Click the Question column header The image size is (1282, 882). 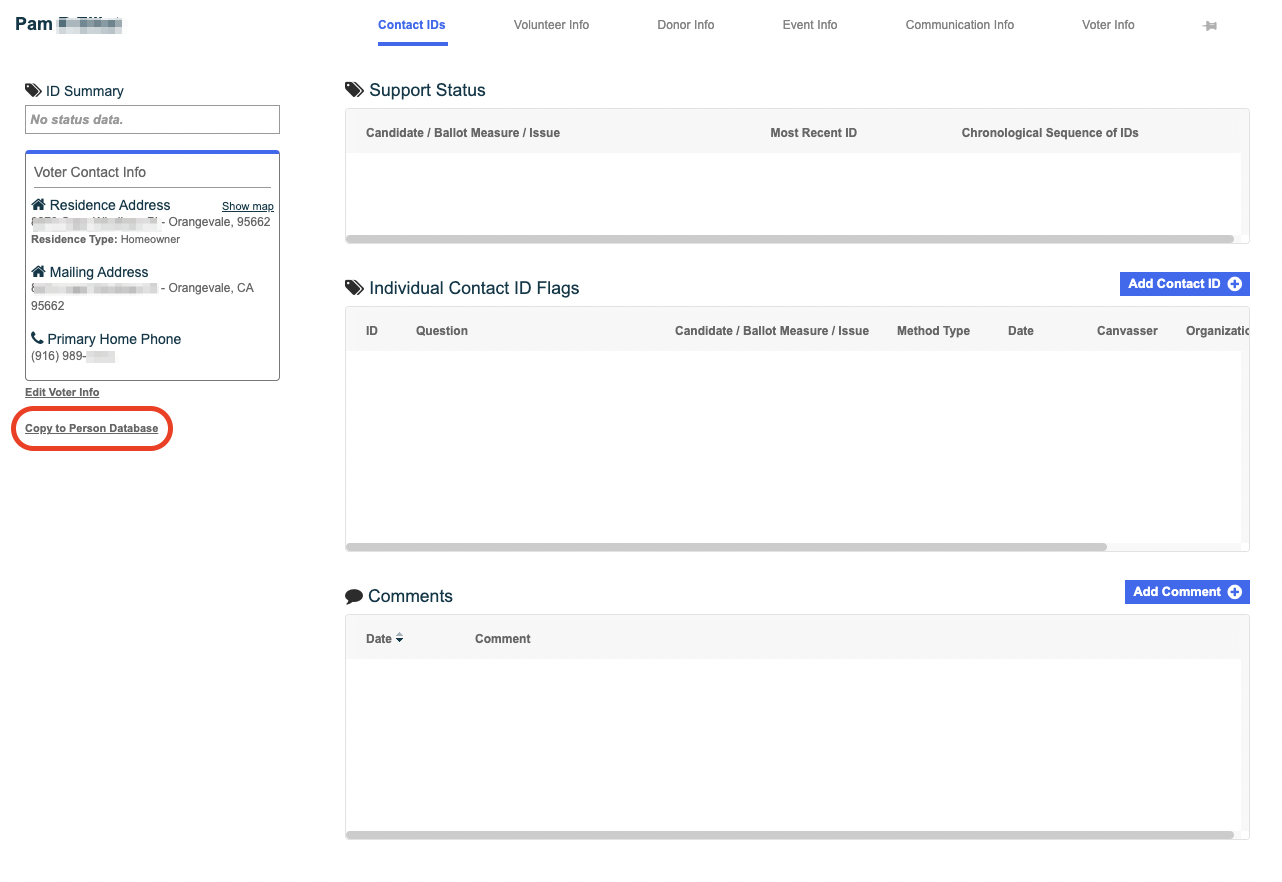click(x=441, y=331)
